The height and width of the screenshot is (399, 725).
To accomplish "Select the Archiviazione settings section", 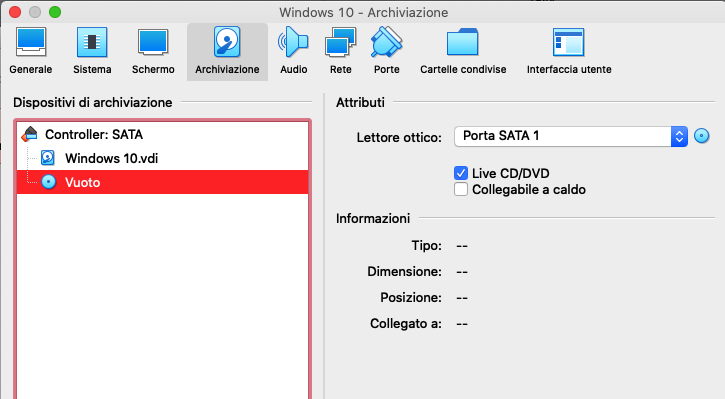I will pos(227,52).
